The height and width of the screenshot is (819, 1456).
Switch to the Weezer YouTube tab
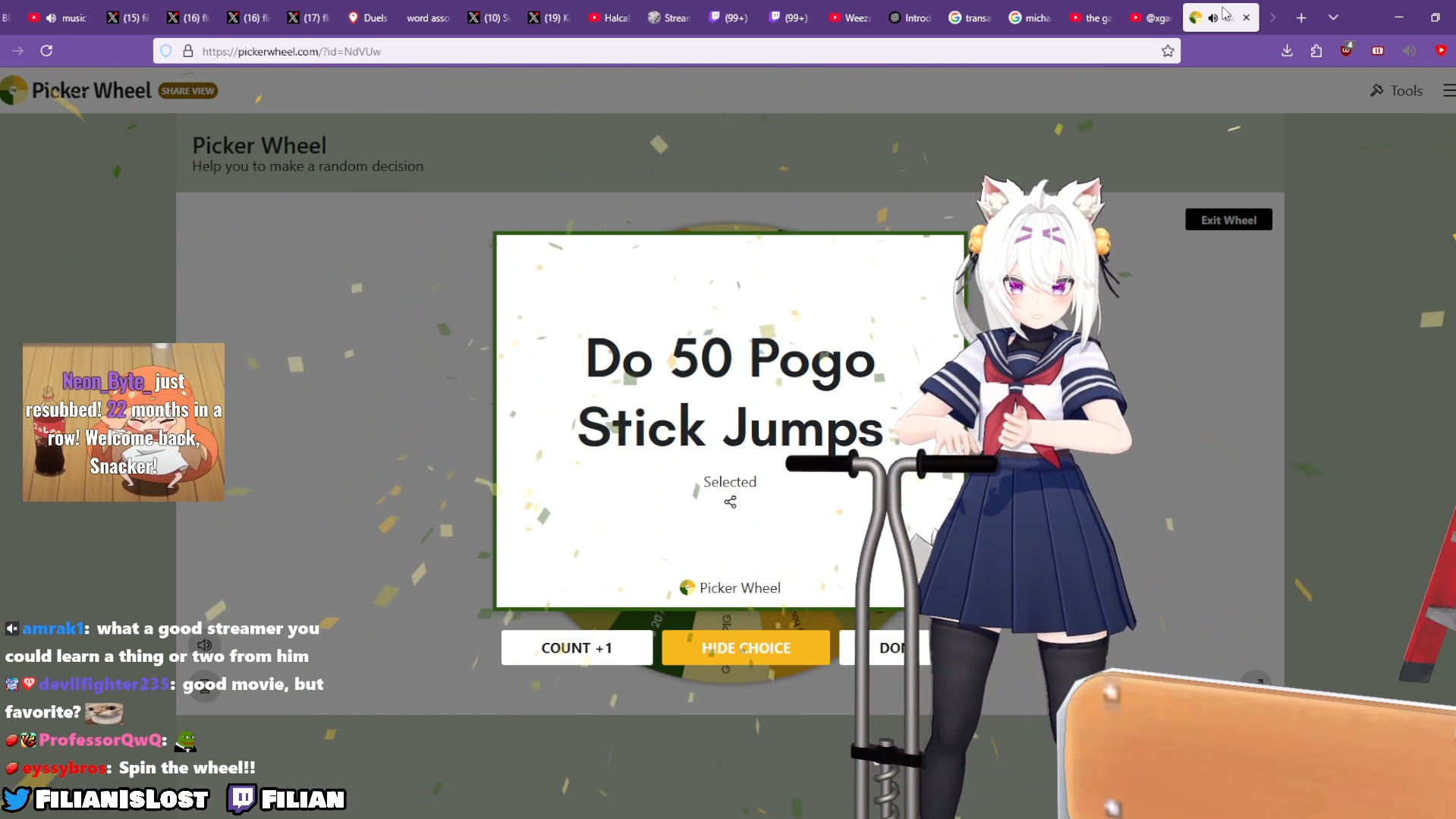pos(850,17)
